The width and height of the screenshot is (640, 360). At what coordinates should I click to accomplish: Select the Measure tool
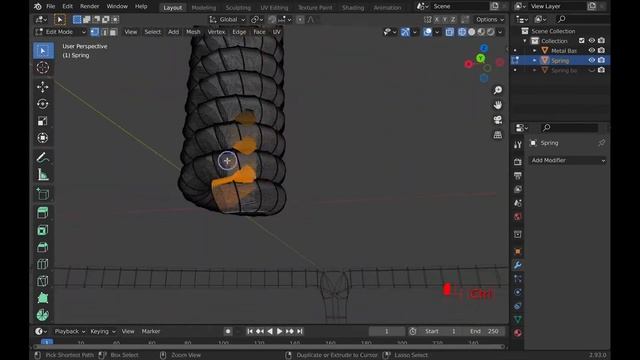(43, 175)
